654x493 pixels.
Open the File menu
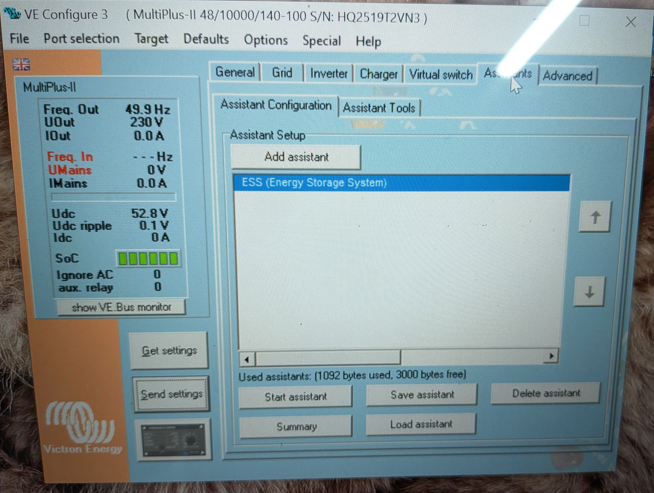tap(19, 39)
